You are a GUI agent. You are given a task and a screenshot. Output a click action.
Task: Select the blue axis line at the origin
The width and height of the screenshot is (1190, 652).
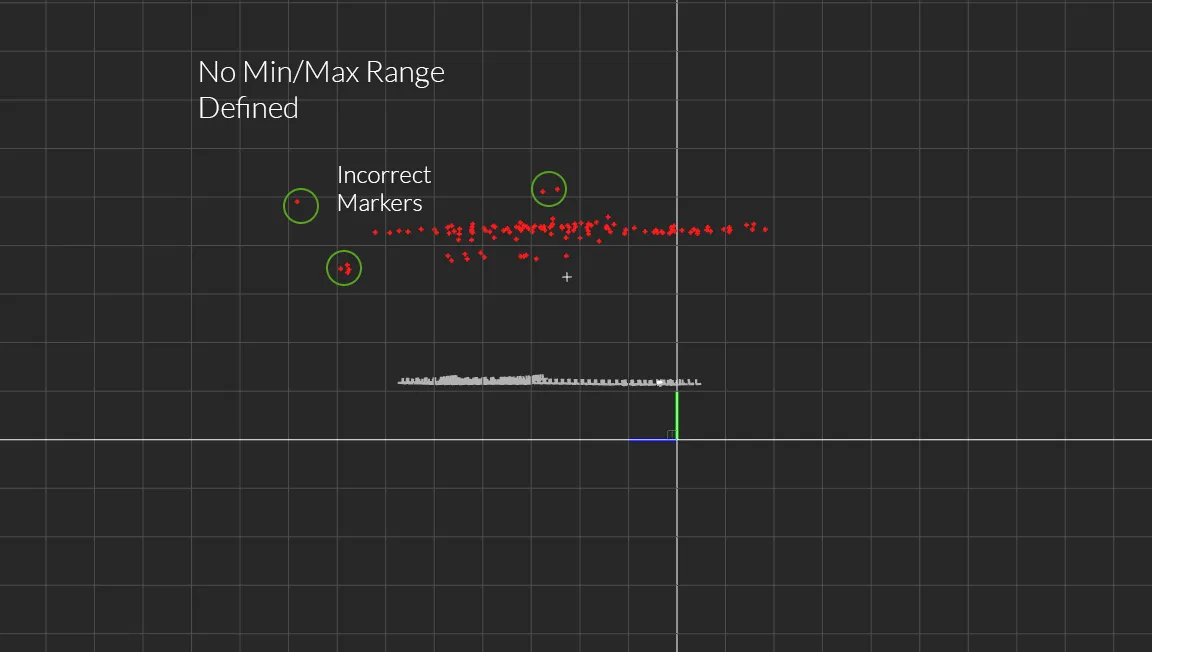tap(652, 439)
